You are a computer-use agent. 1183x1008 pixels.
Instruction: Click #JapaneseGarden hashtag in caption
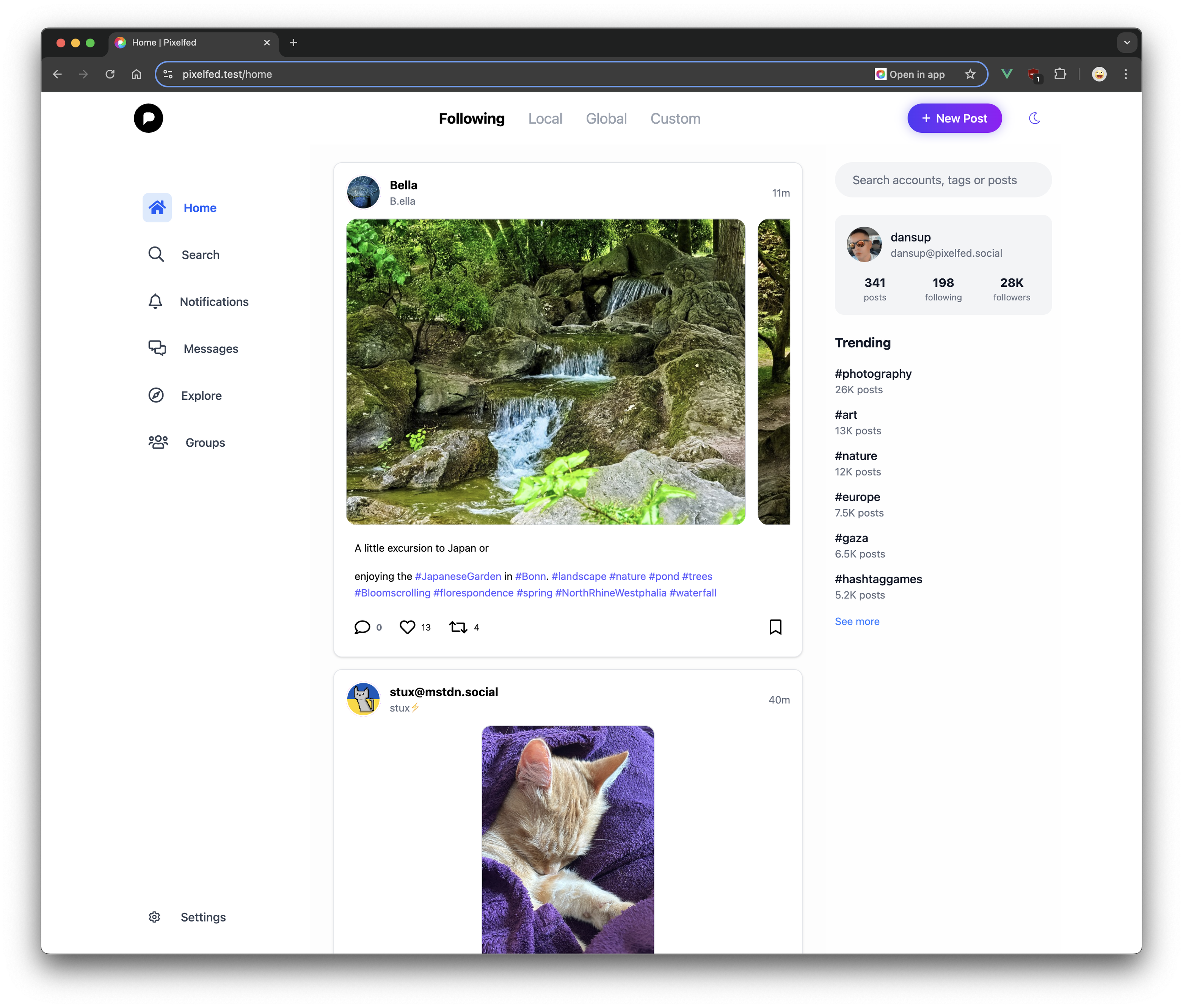tap(458, 576)
